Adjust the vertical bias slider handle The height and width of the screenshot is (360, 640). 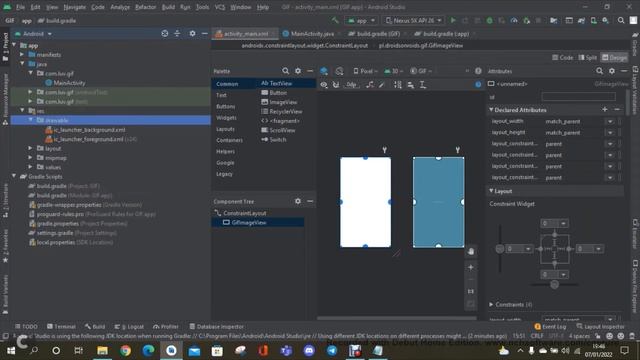[x=500, y=249]
